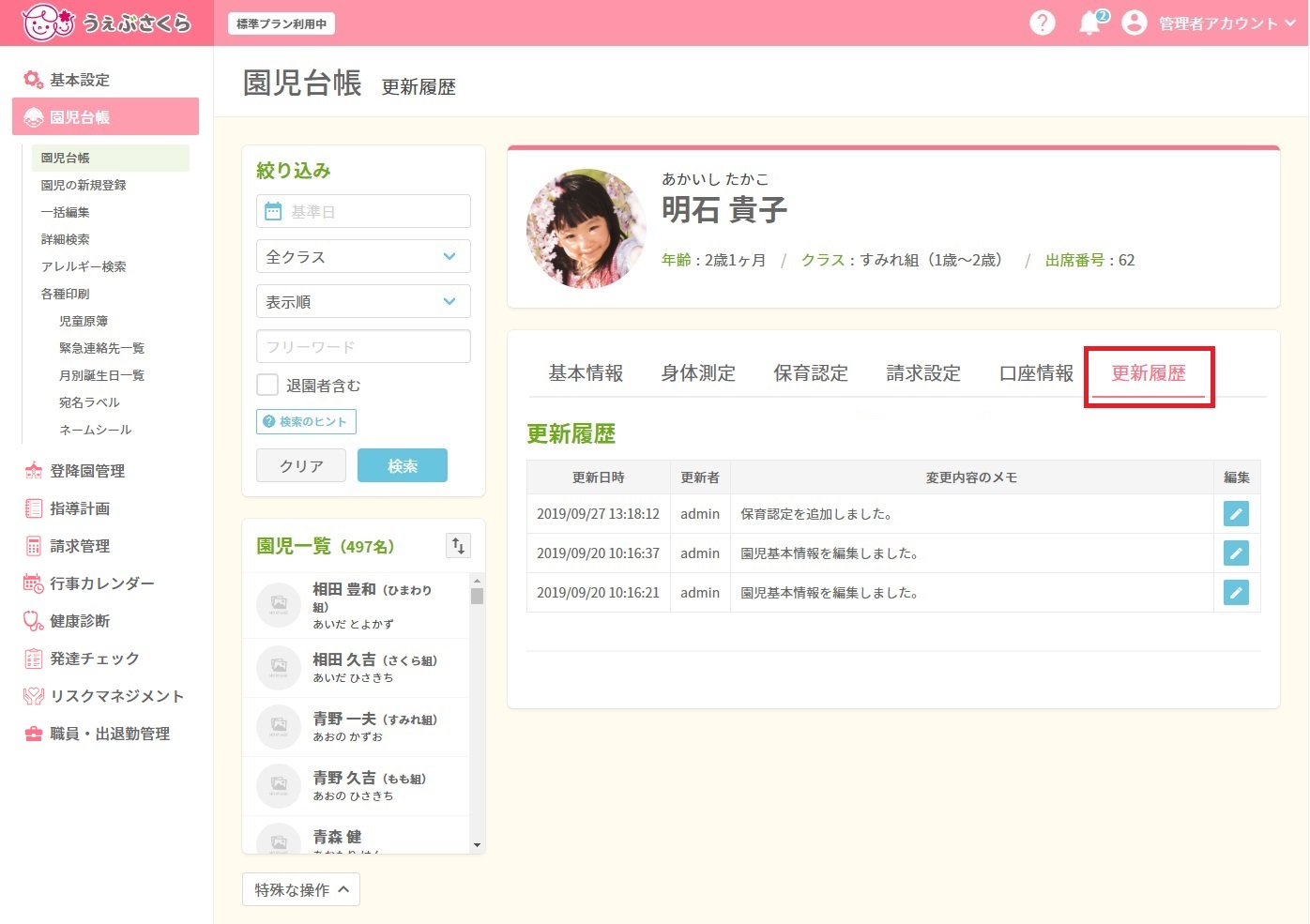Click 各種印刷 in sidebar

[x=65, y=294]
